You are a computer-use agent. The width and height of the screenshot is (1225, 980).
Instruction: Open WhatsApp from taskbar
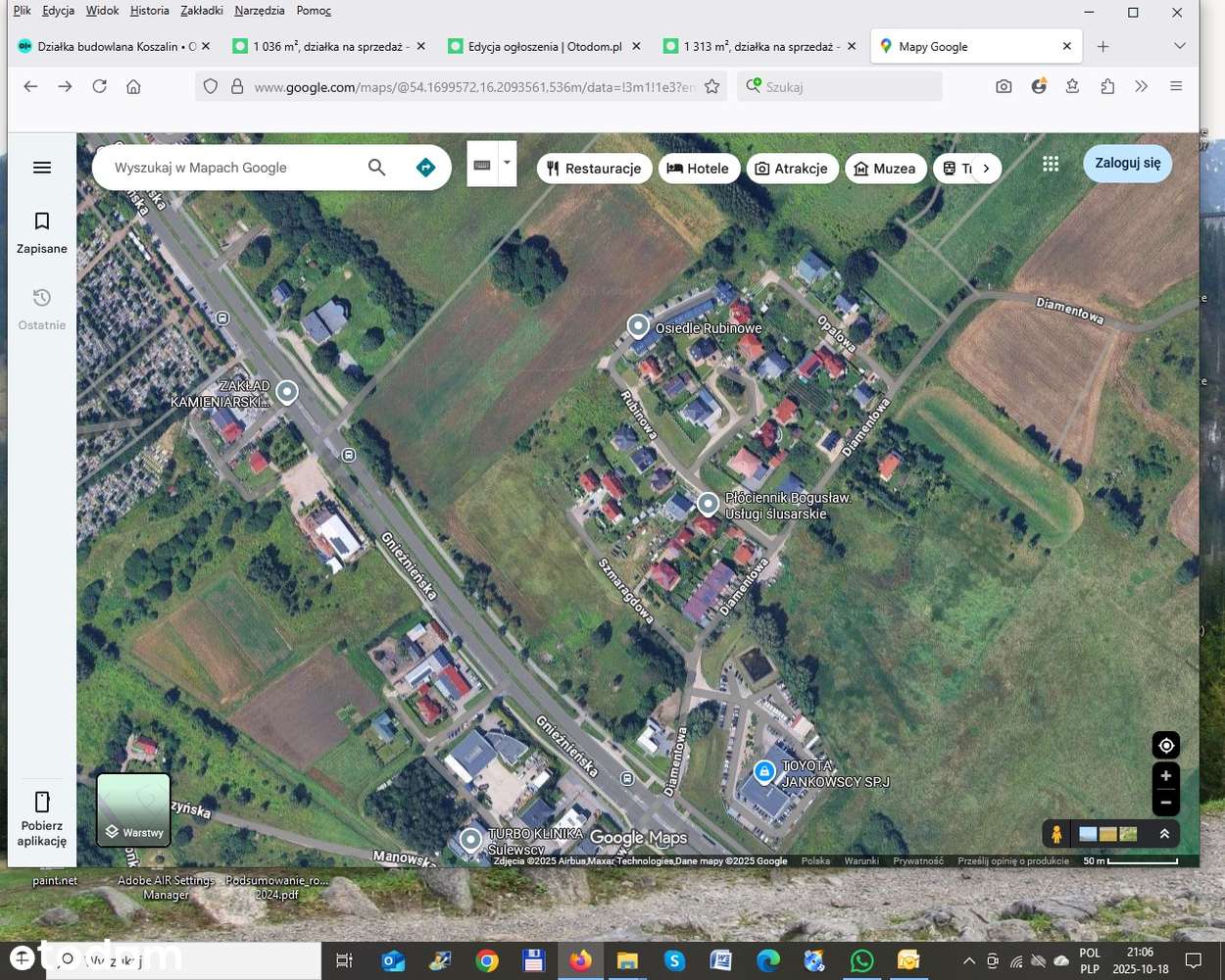click(x=861, y=960)
